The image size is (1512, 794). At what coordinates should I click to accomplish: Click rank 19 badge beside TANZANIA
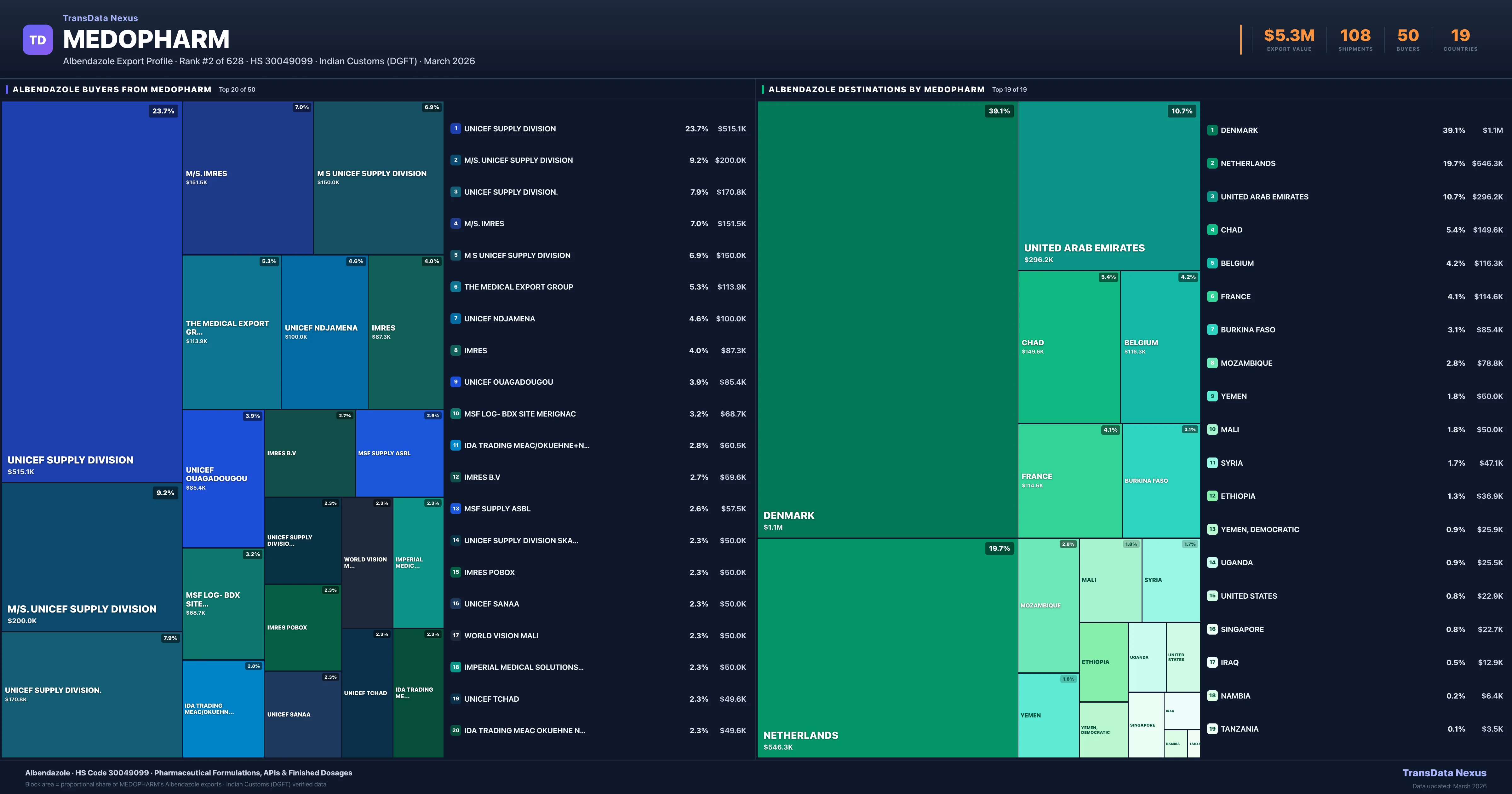coord(1212,729)
